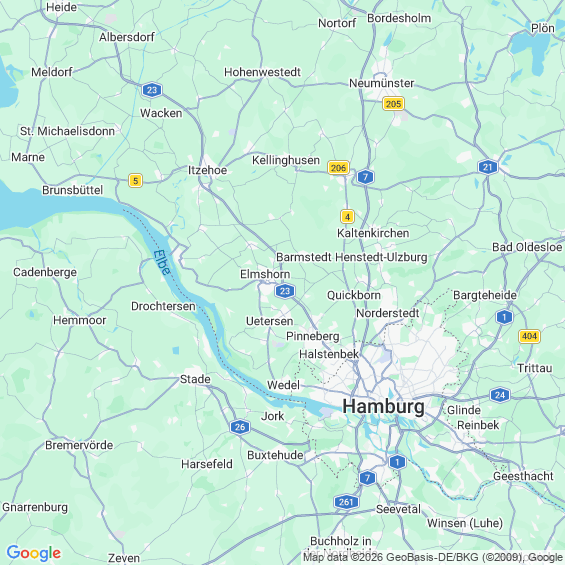The height and width of the screenshot is (565, 565).
Task: Select the Itzehoe town label
Action: pos(208,170)
